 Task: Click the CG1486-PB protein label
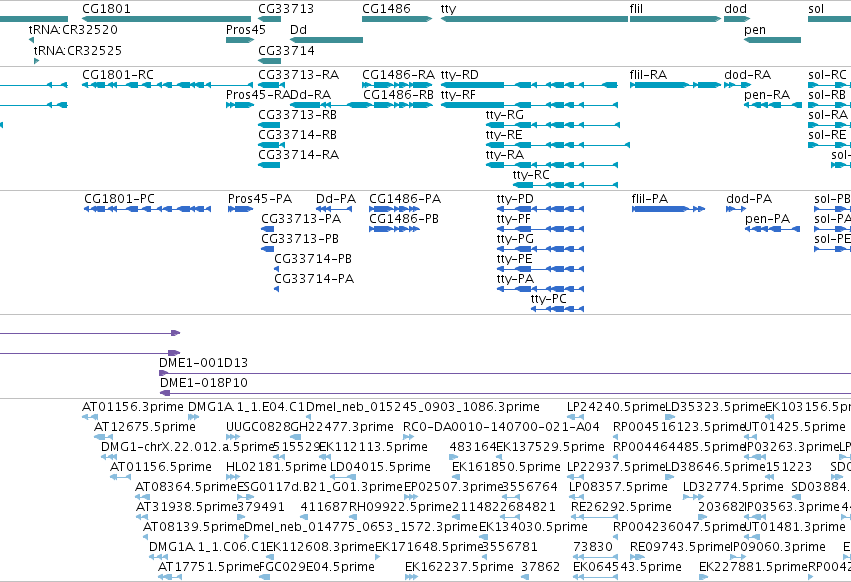(x=404, y=219)
